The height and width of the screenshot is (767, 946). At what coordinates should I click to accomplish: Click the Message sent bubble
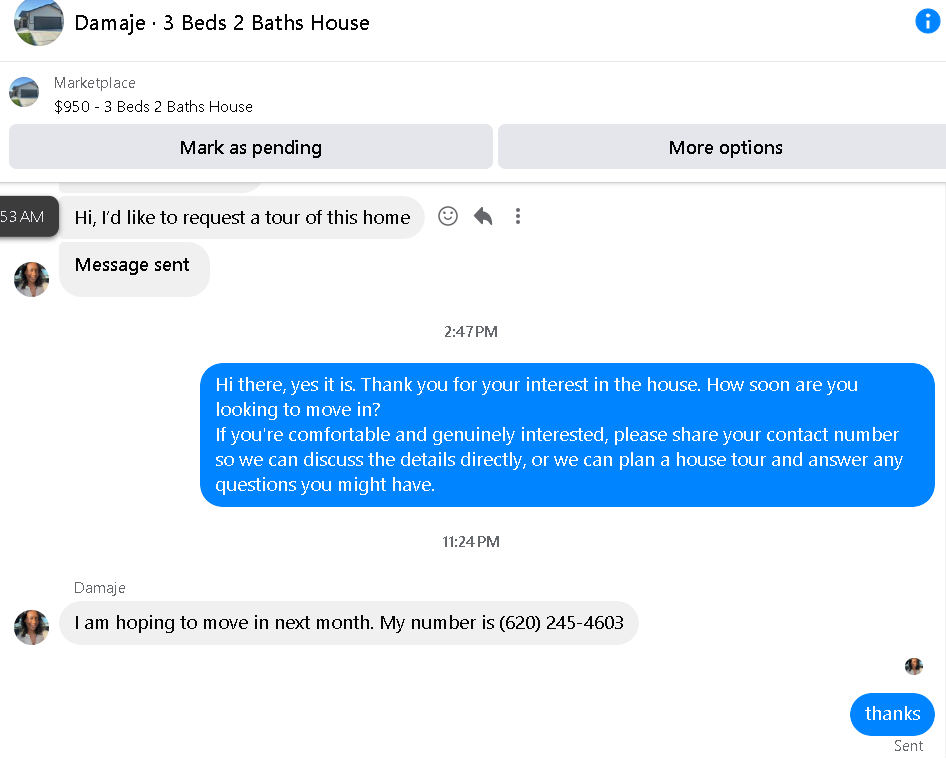tap(134, 269)
